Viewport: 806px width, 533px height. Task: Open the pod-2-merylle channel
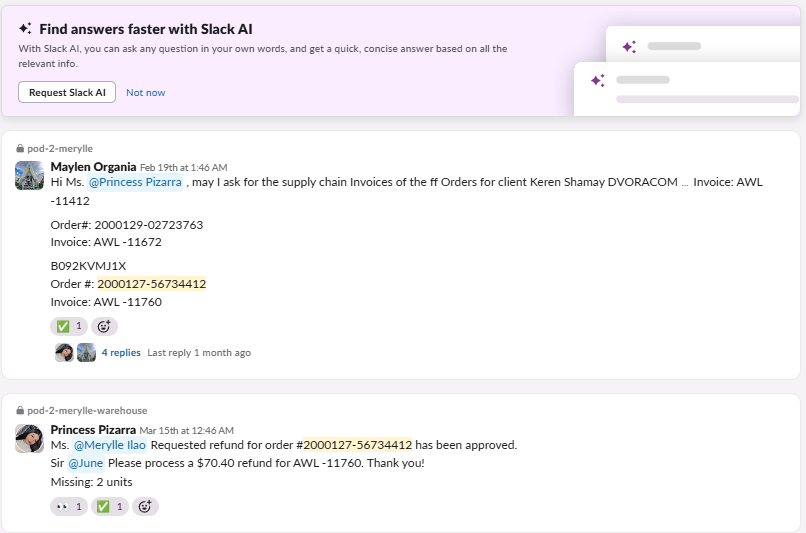(x=60, y=148)
